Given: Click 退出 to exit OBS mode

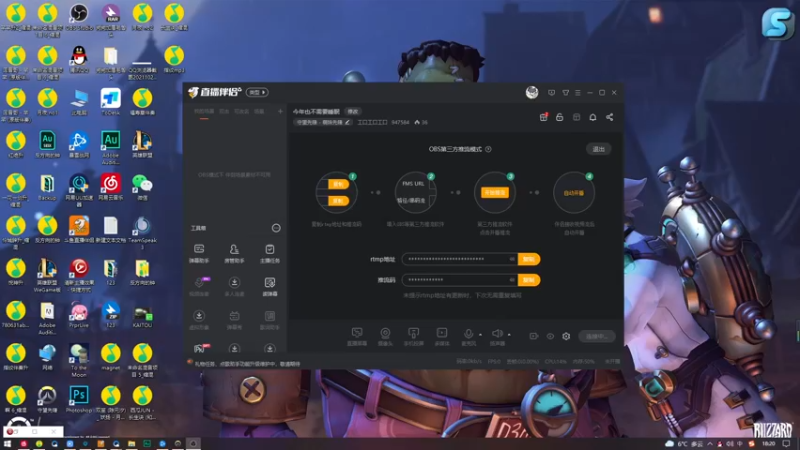Looking at the screenshot, I should 598,149.
